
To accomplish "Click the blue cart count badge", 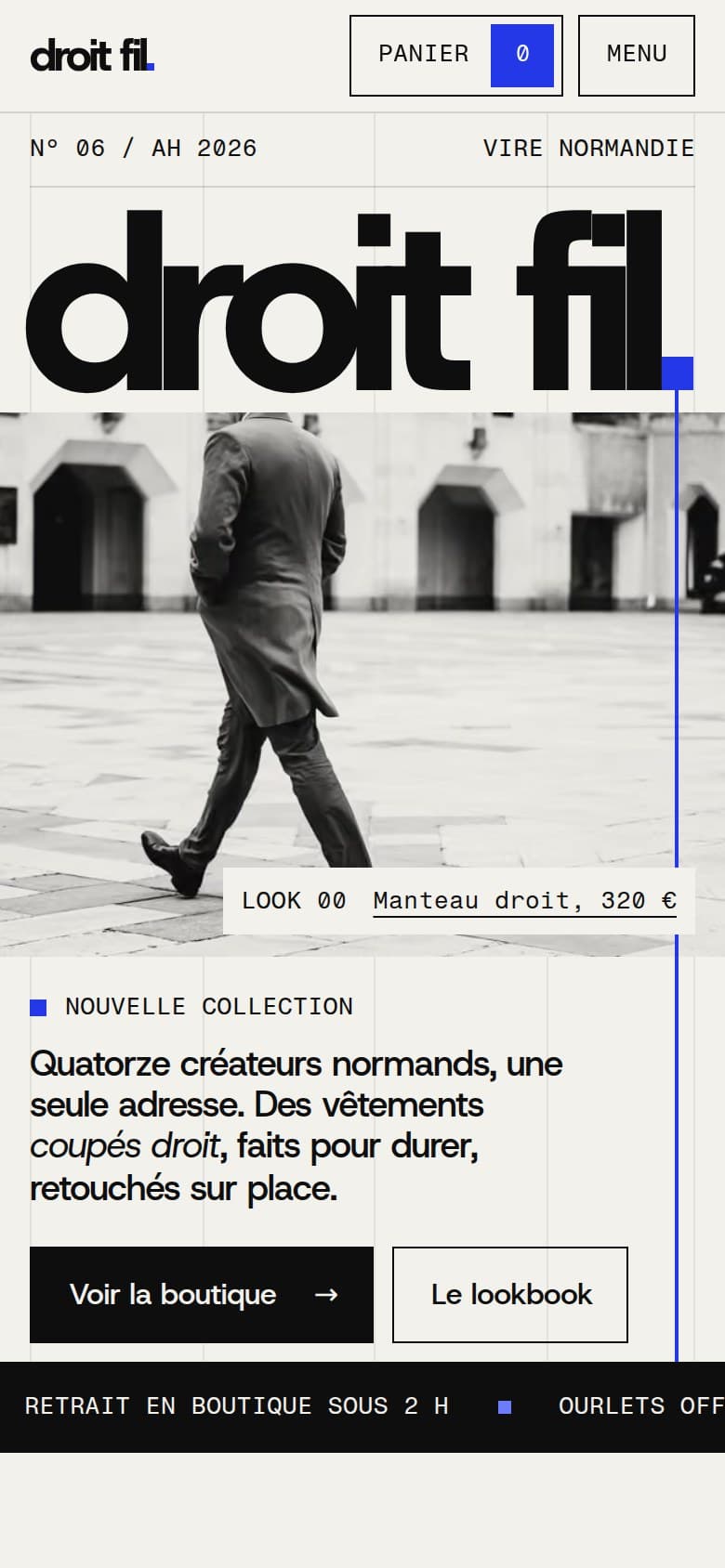I will [522, 56].
